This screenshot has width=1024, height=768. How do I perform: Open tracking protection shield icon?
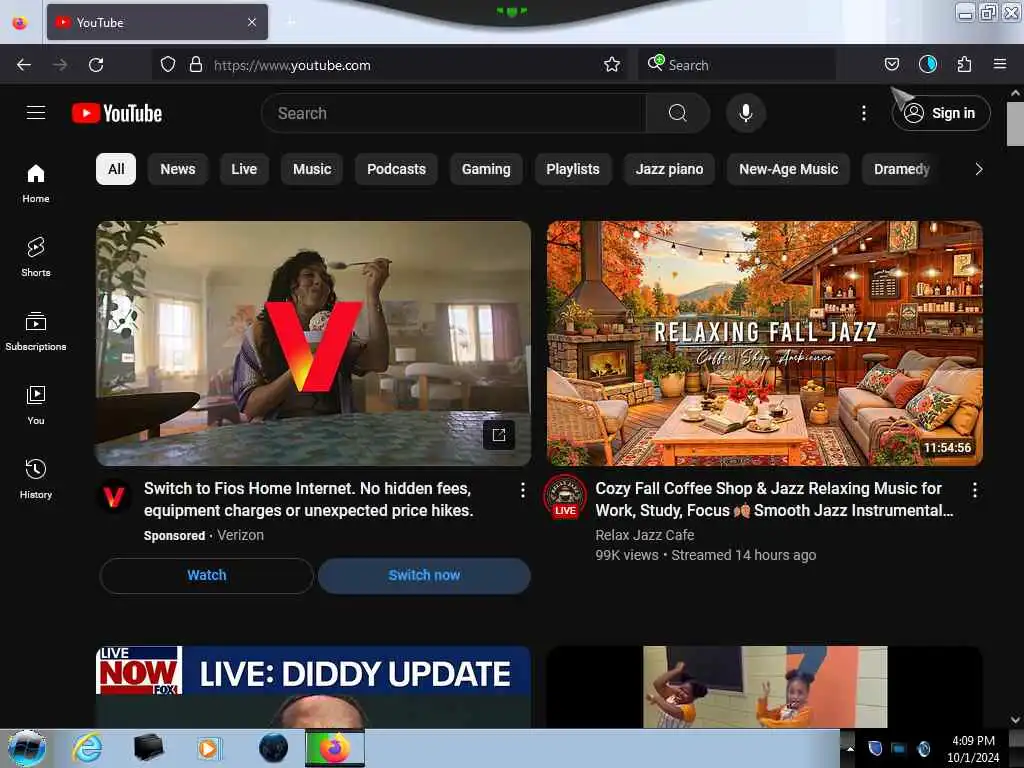point(168,65)
